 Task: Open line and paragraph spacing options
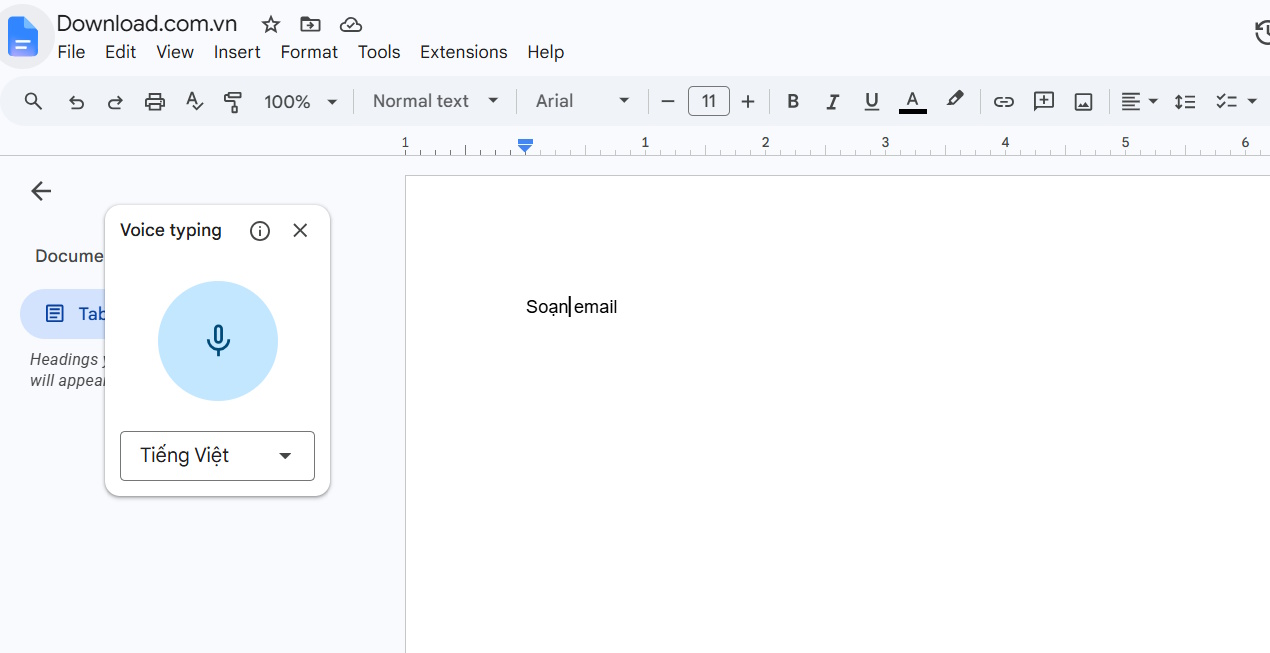pos(1185,101)
